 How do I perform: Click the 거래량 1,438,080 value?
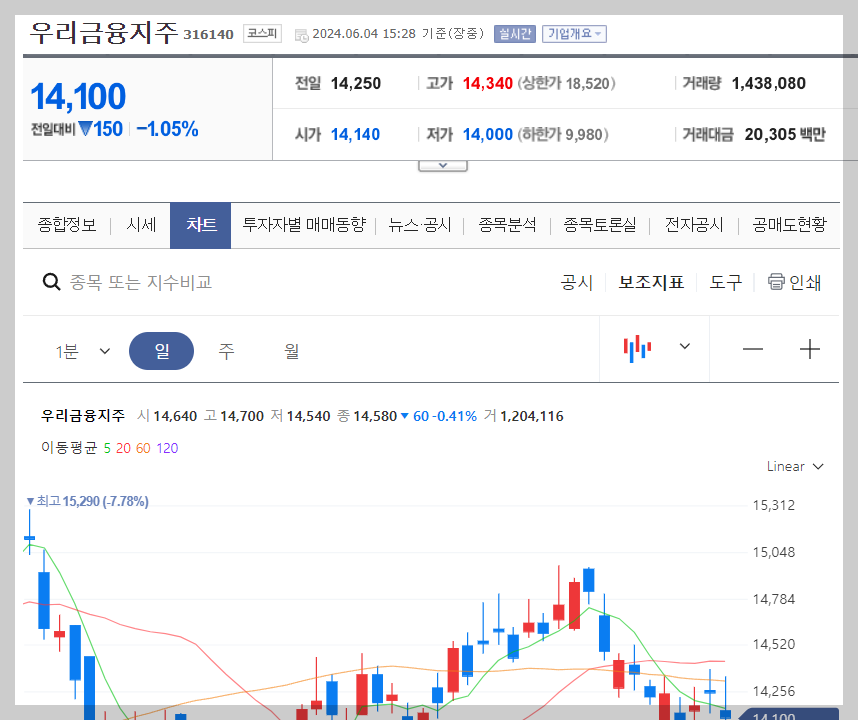769,84
